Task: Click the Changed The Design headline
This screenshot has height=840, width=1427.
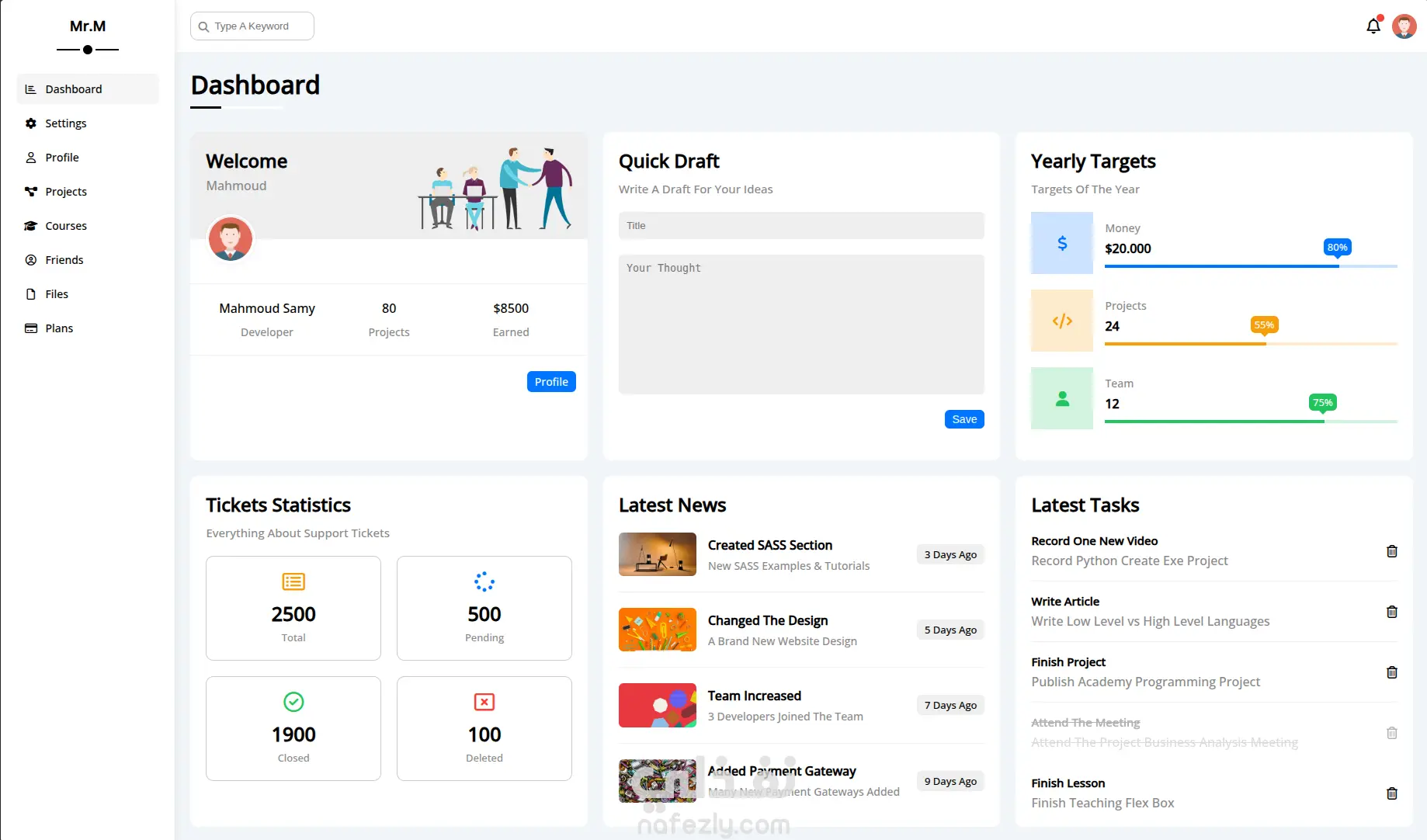Action: point(768,620)
